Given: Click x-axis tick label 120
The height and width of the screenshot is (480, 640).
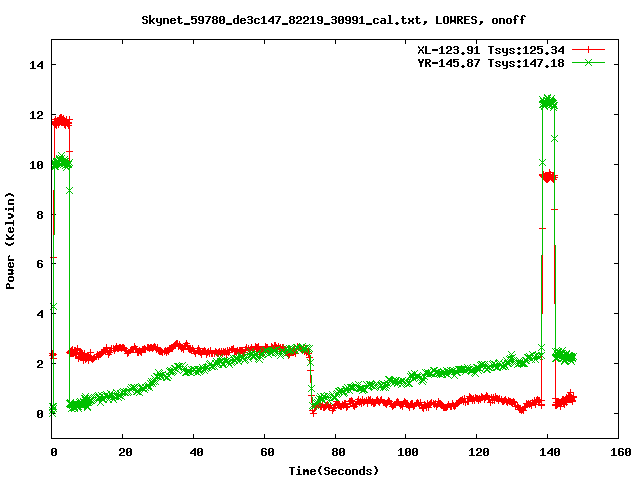Looking at the screenshot, I should pos(479,452).
